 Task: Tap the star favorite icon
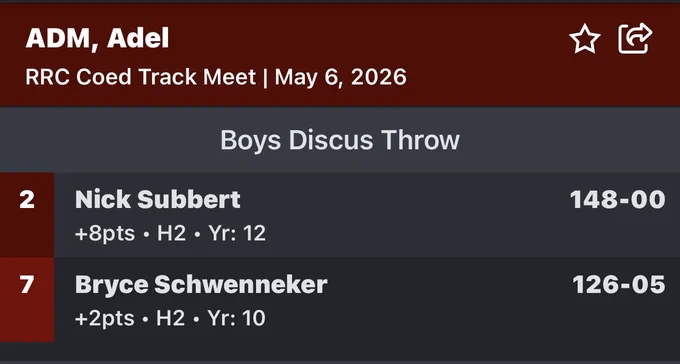585,39
